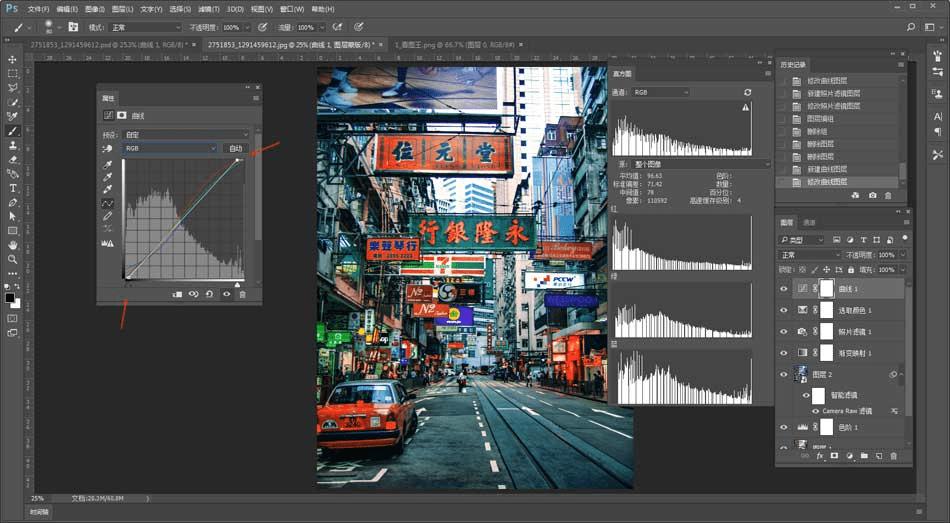950x523 pixels.
Task: Refresh the histogram using the refresh icon
Action: click(747, 92)
